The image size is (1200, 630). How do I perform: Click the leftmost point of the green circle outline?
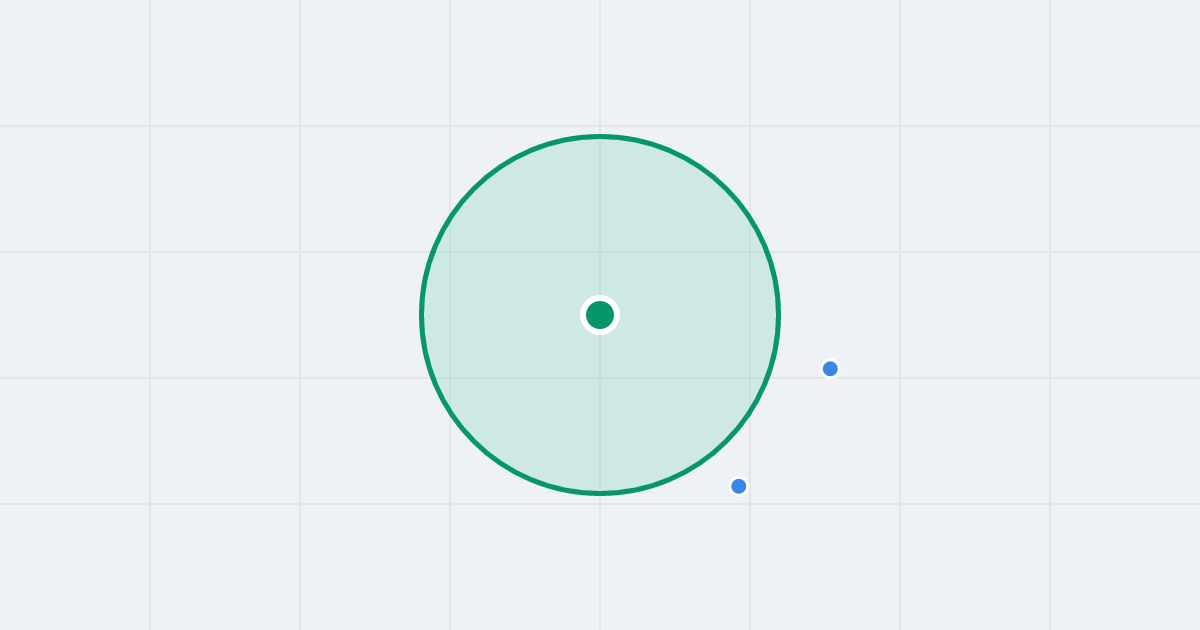(x=422, y=315)
